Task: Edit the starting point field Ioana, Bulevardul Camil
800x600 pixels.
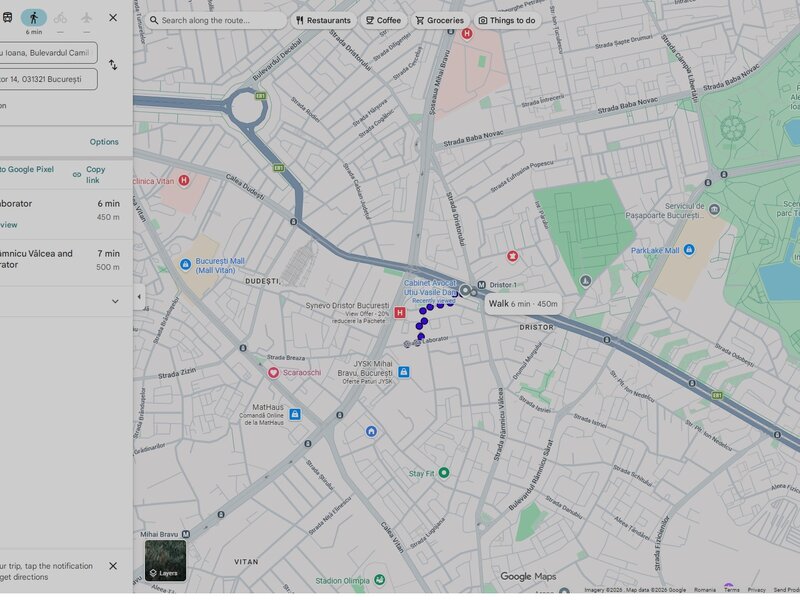Action: [48, 53]
